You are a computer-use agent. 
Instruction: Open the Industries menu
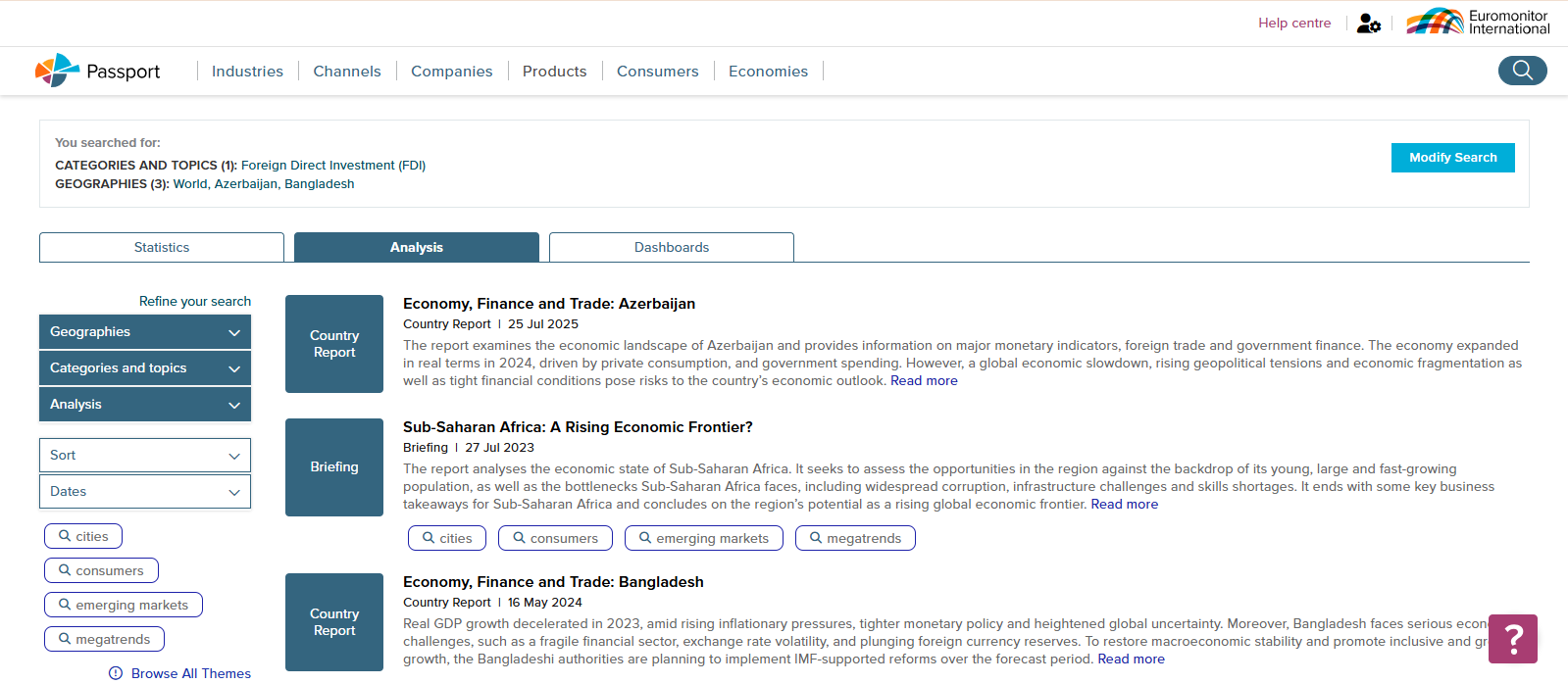[247, 72]
